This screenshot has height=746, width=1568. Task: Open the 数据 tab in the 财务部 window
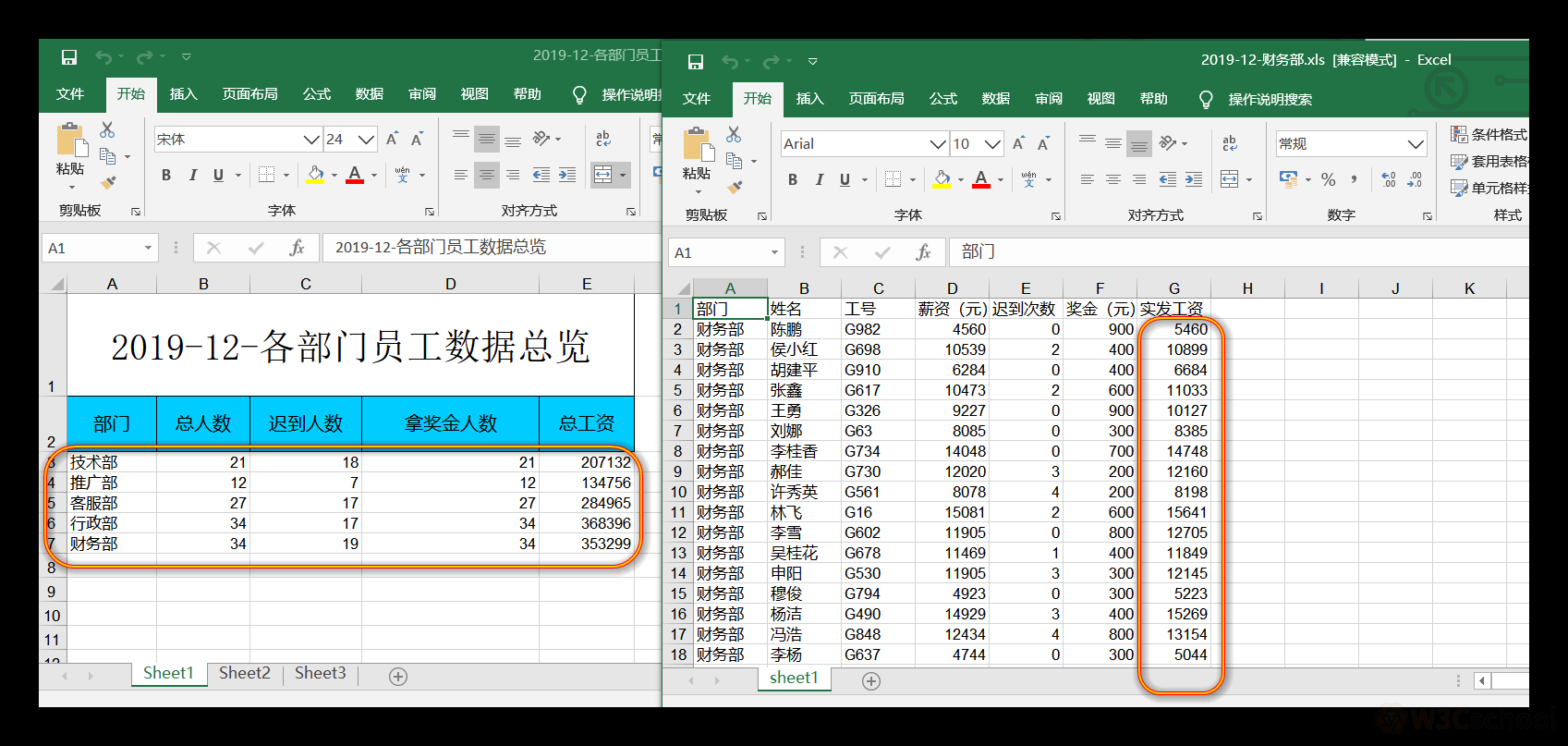pyautogui.click(x=995, y=99)
